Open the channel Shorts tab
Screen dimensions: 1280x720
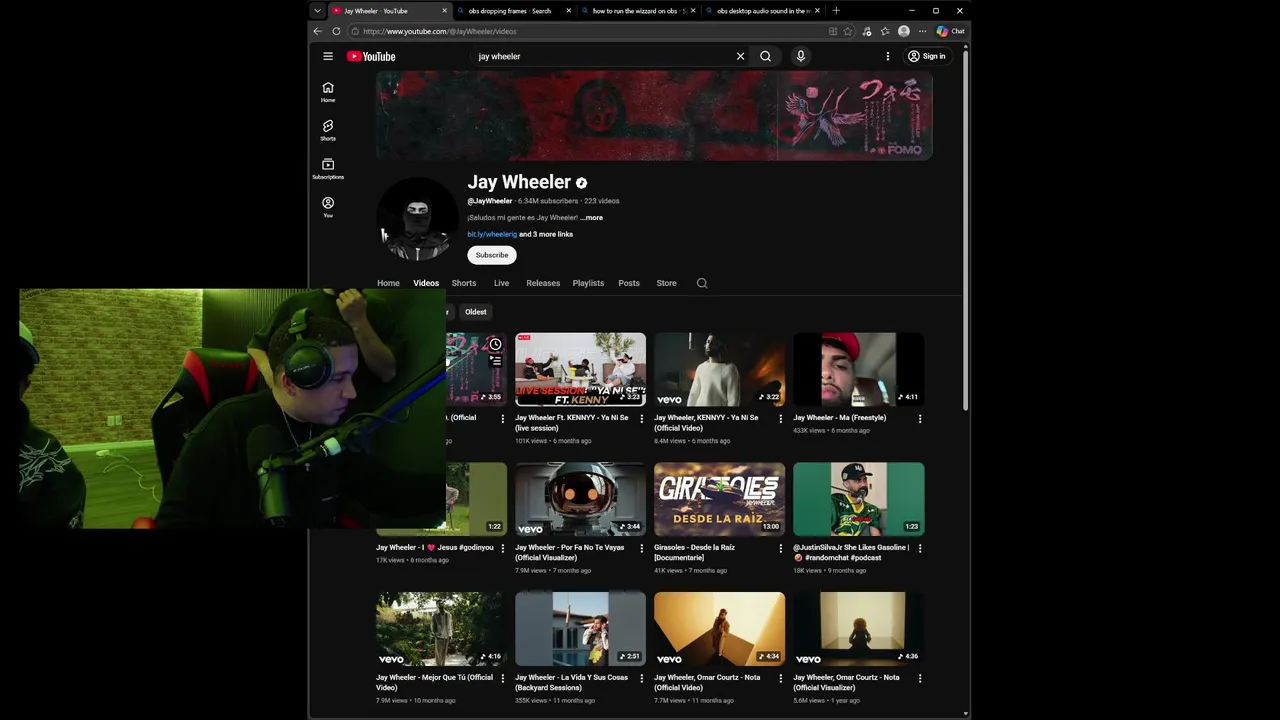click(x=464, y=283)
